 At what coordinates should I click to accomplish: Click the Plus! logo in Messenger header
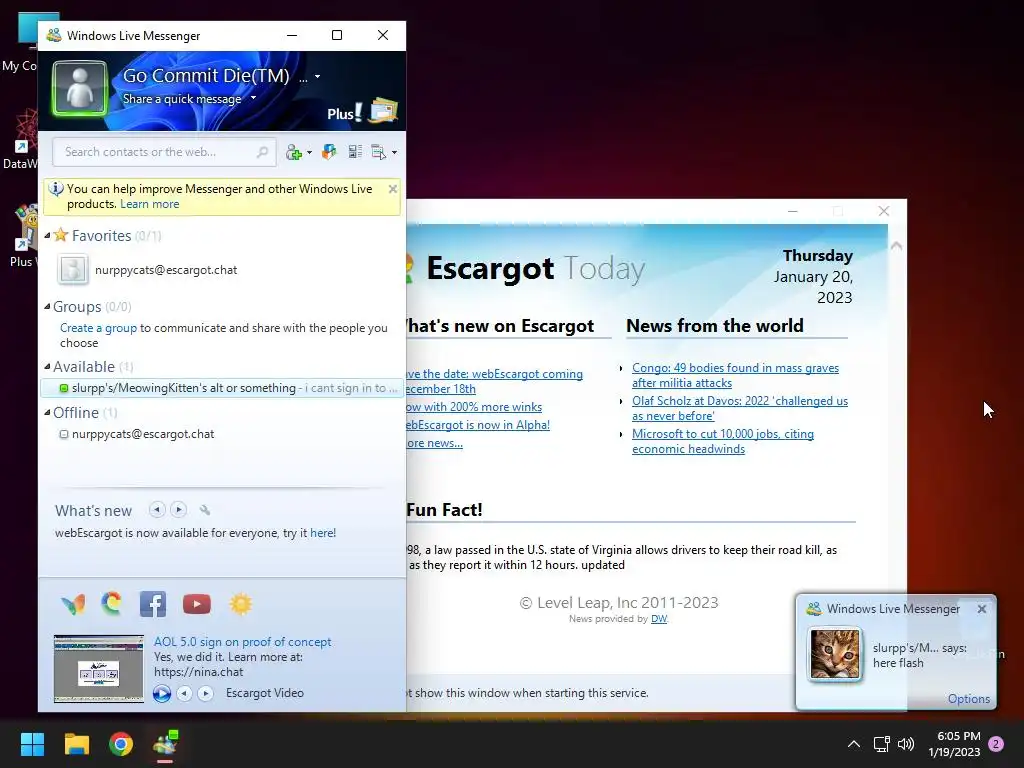point(345,113)
